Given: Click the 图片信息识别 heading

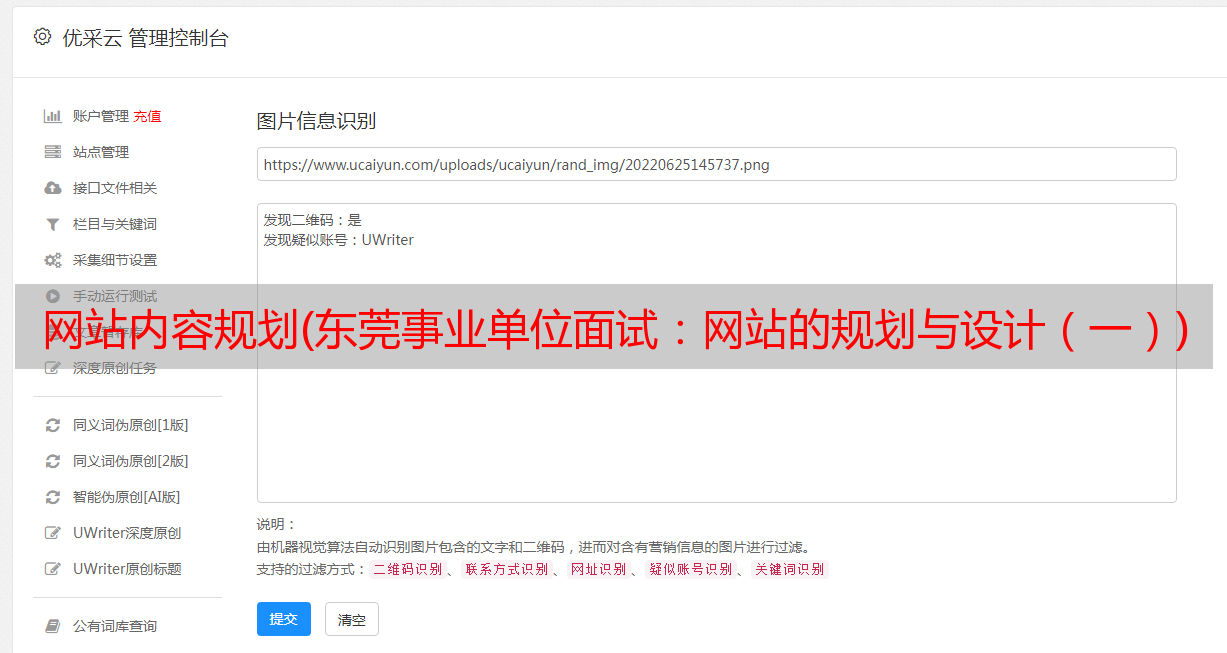Looking at the screenshot, I should tap(316, 121).
